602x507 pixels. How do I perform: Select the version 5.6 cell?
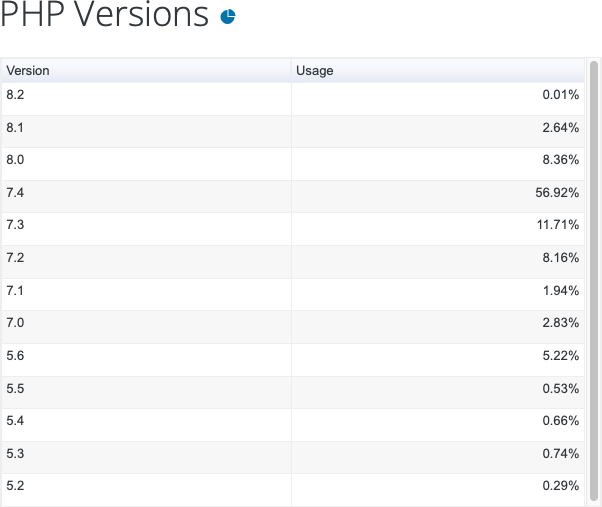146,360
